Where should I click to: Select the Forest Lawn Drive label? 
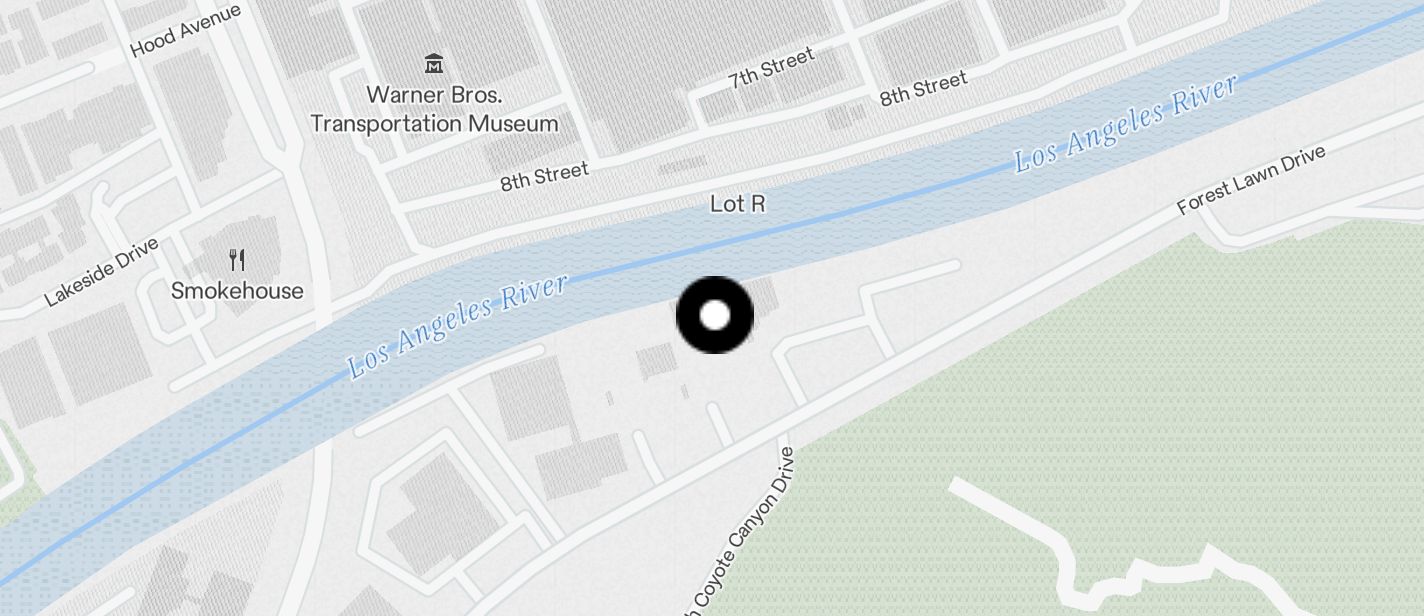(1251, 180)
